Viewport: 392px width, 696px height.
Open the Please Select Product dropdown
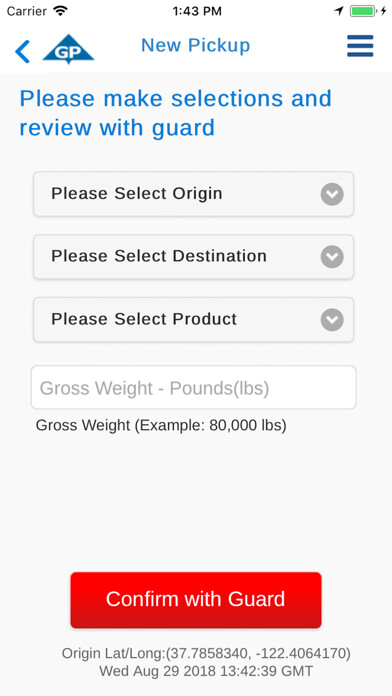pos(194,320)
